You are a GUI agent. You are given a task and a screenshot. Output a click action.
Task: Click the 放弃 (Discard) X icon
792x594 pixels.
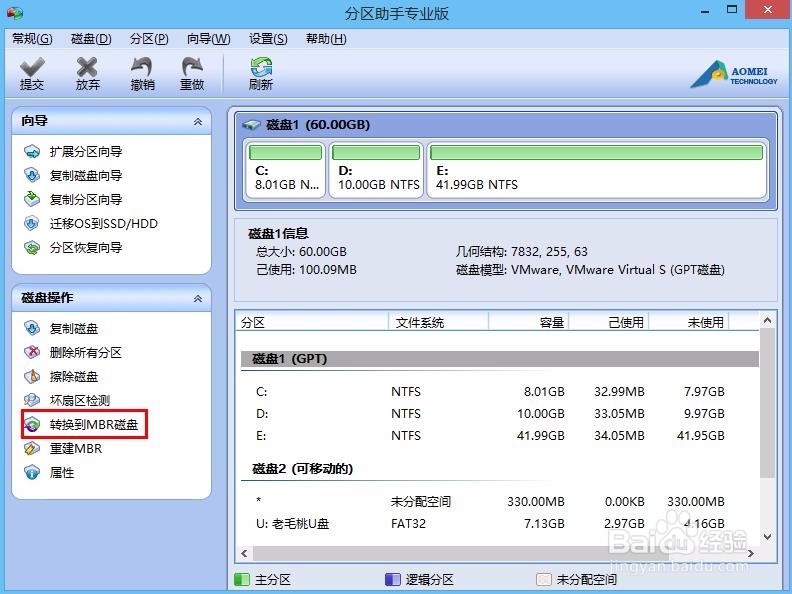87,67
